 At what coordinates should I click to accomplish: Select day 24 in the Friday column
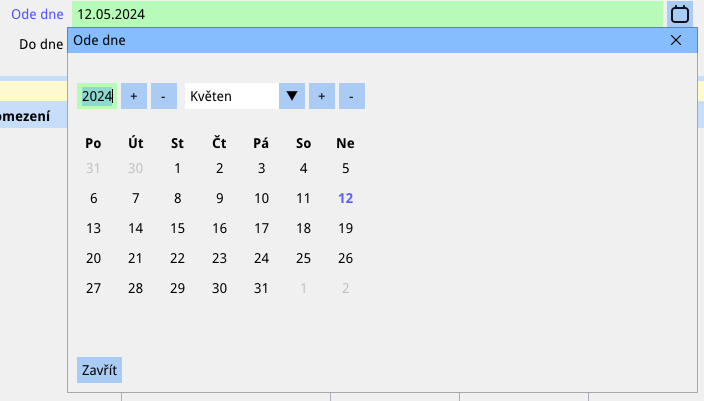(x=262, y=258)
